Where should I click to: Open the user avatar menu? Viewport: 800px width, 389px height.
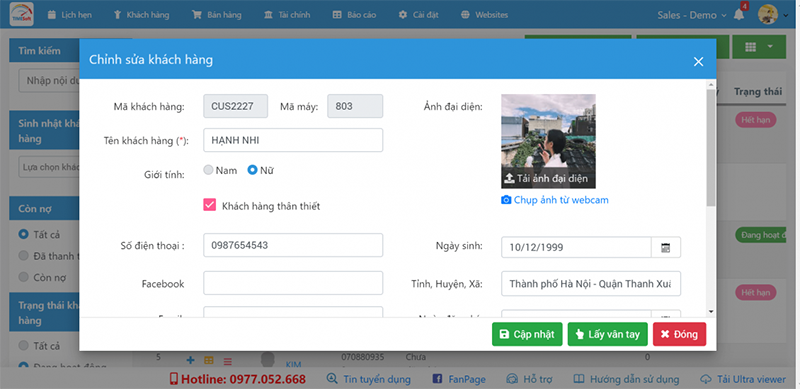coord(773,15)
